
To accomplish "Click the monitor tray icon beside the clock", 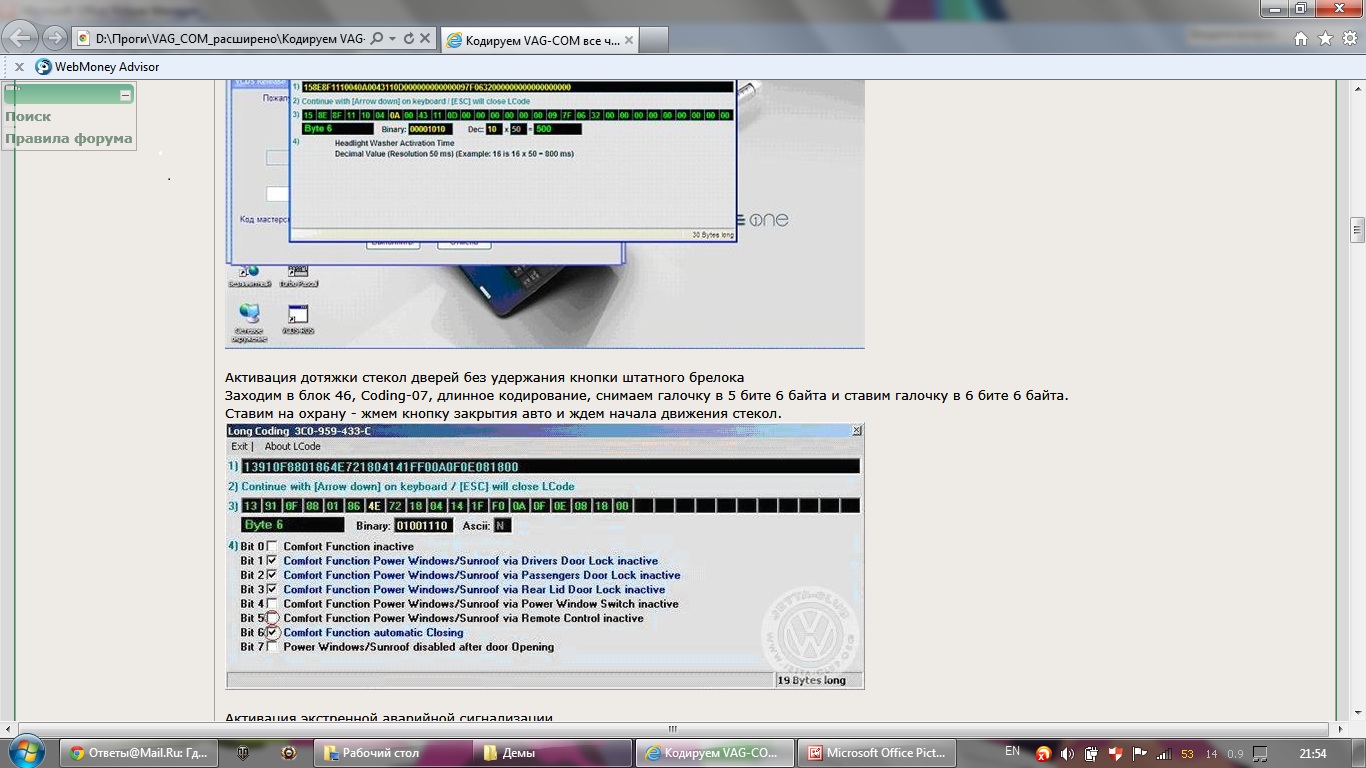I will pos(1261,753).
